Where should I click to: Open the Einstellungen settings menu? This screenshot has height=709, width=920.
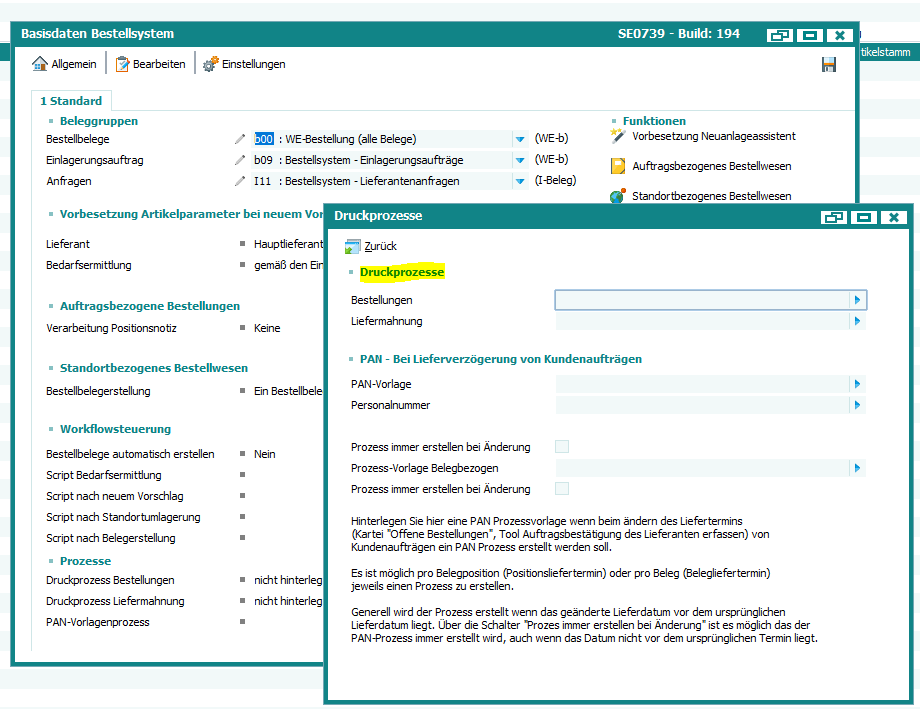pos(244,64)
